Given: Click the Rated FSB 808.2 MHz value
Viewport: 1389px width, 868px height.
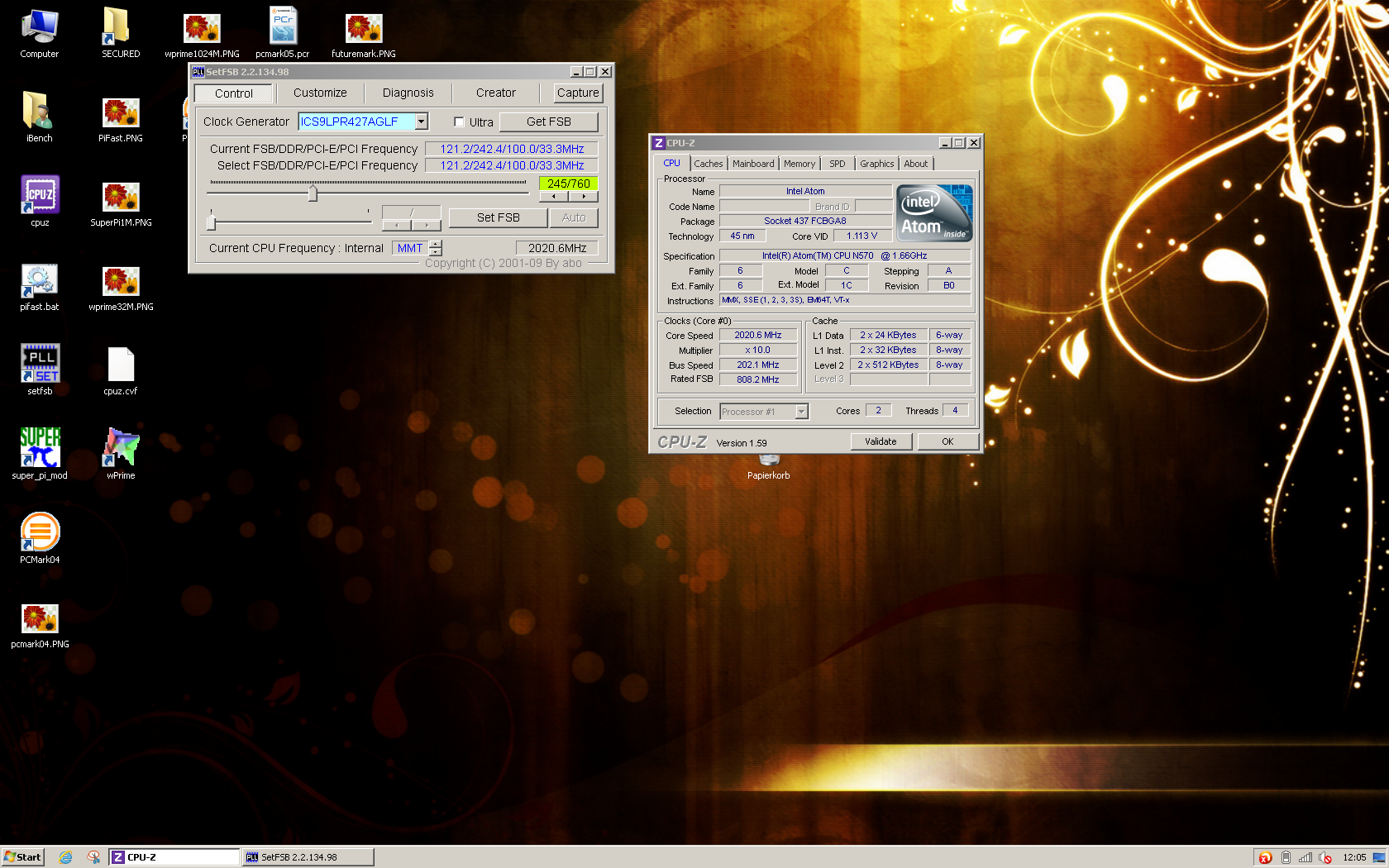Looking at the screenshot, I should (758, 379).
